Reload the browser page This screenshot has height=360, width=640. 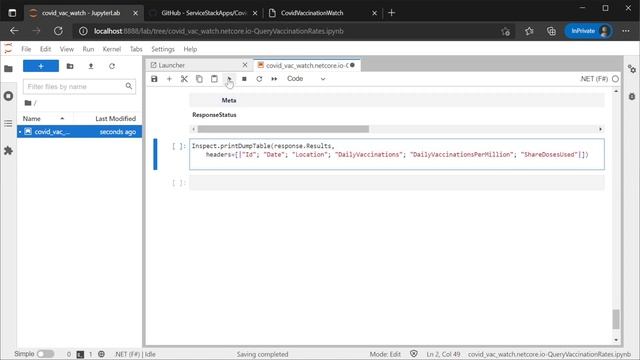(x=58, y=31)
